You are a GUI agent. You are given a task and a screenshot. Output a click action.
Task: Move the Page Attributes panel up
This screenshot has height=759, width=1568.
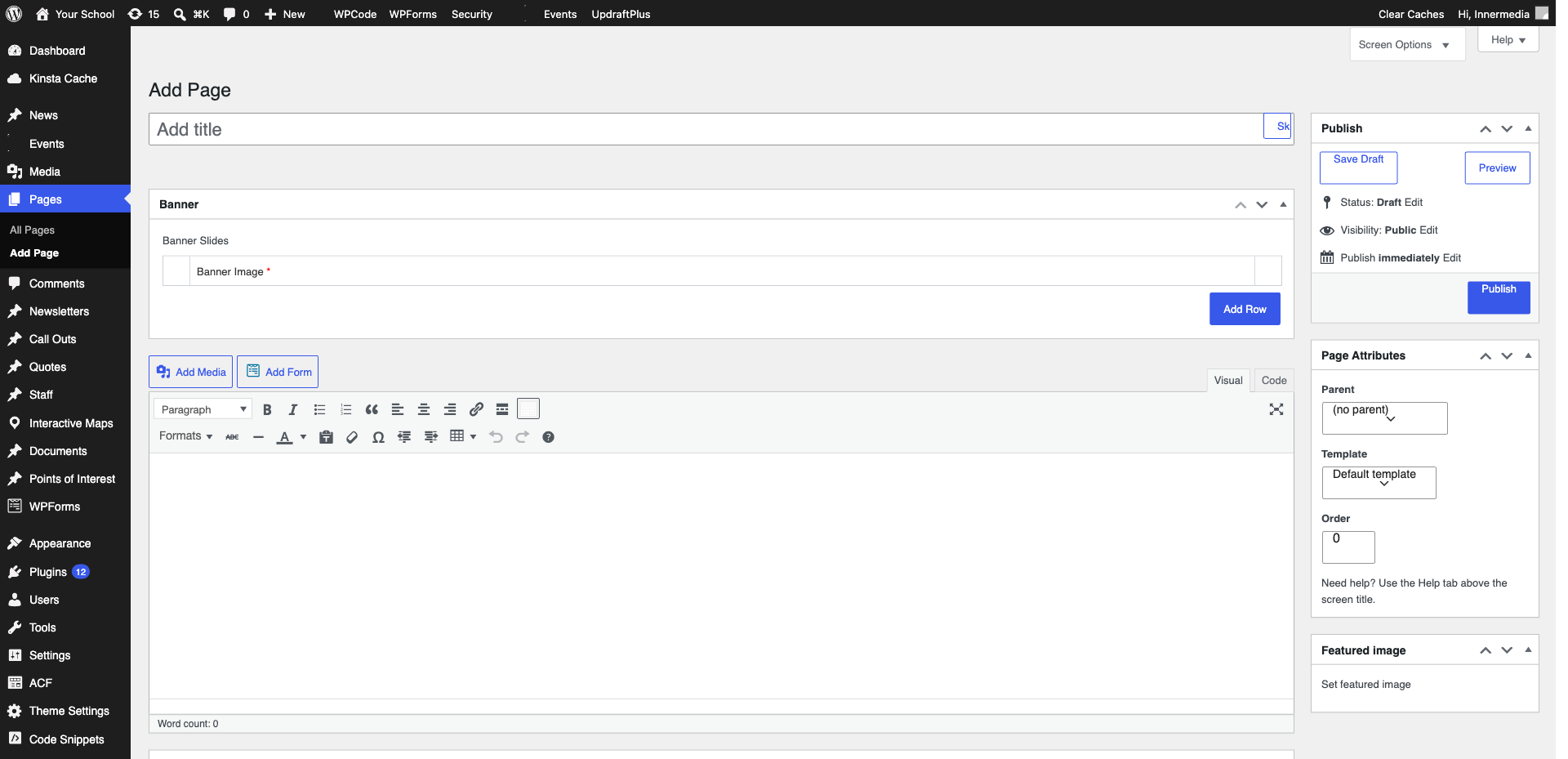(1486, 356)
